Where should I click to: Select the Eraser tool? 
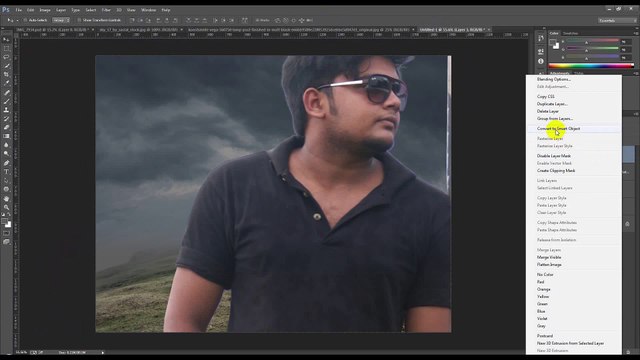[6, 127]
